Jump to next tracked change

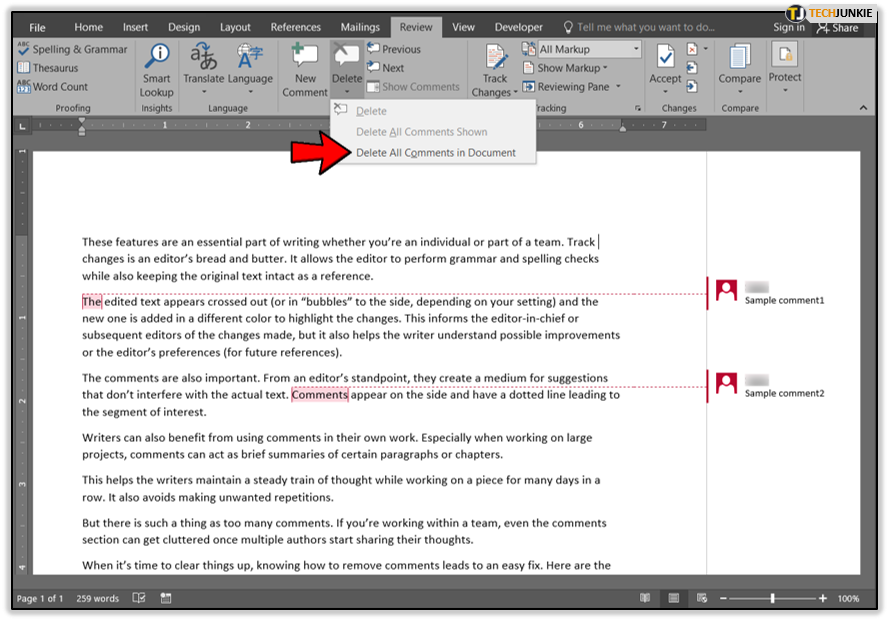coord(692,87)
